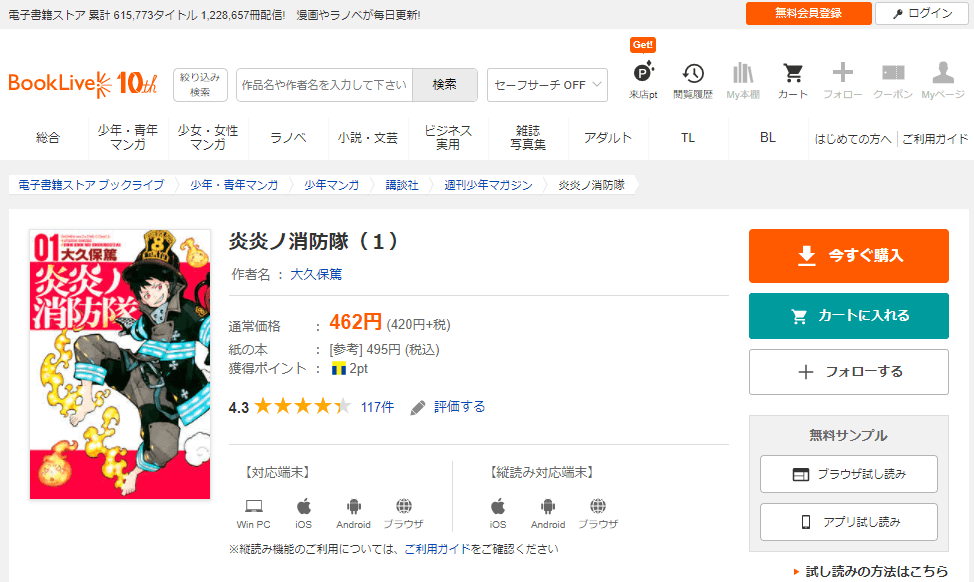
Task: Click author link 大久保篤
Action: tap(316, 274)
